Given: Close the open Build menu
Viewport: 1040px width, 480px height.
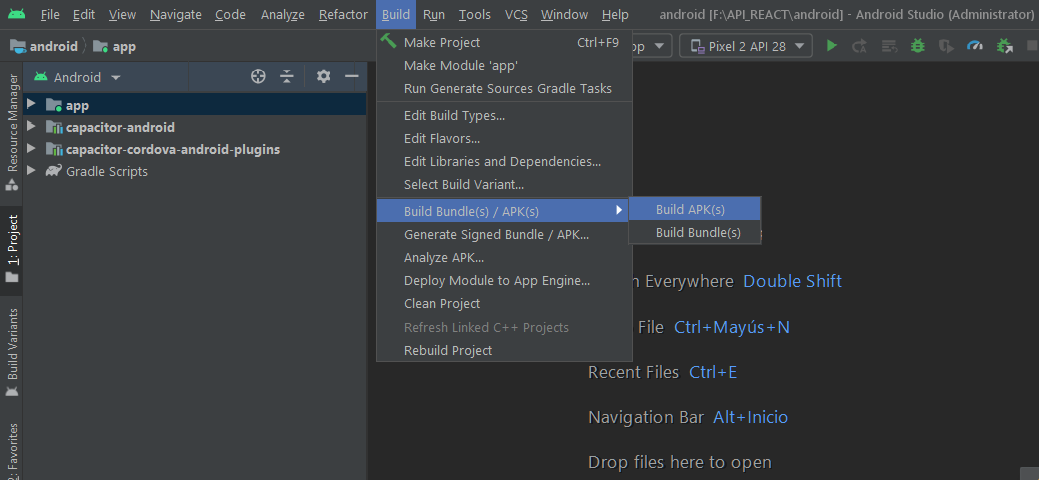Looking at the screenshot, I should coord(396,14).
